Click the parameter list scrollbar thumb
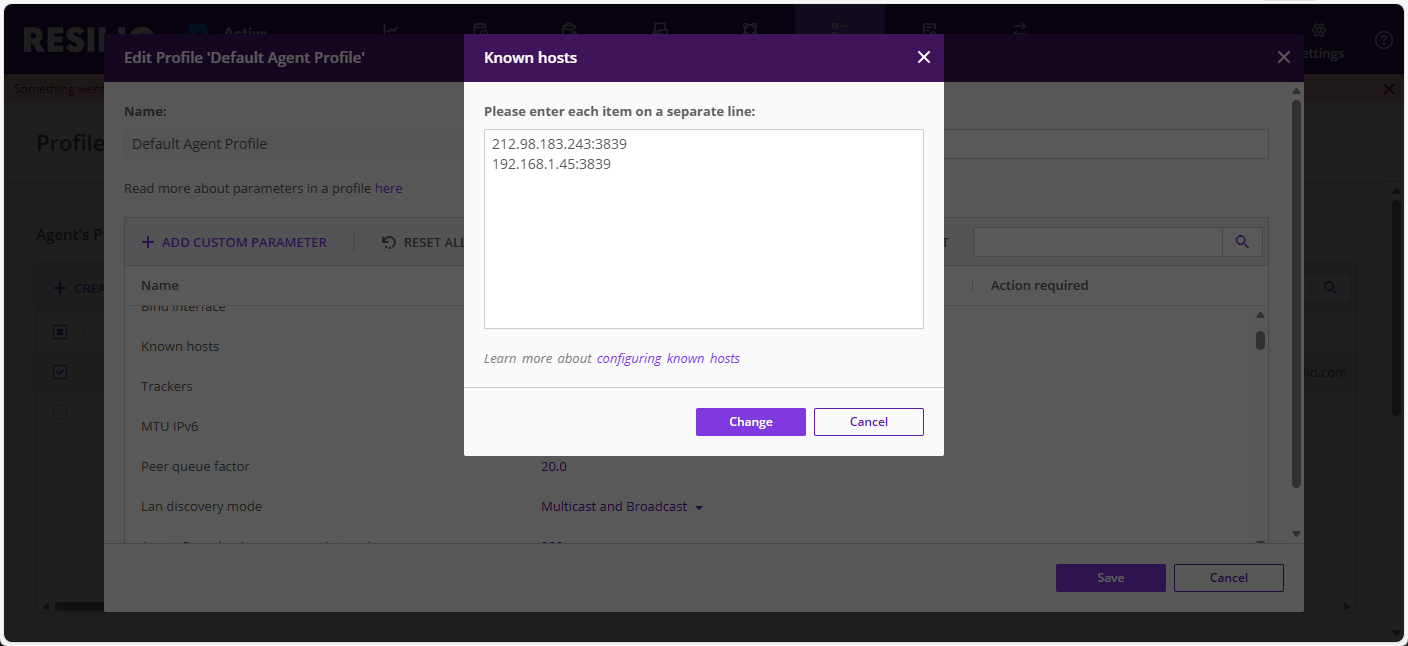 coord(1261,340)
